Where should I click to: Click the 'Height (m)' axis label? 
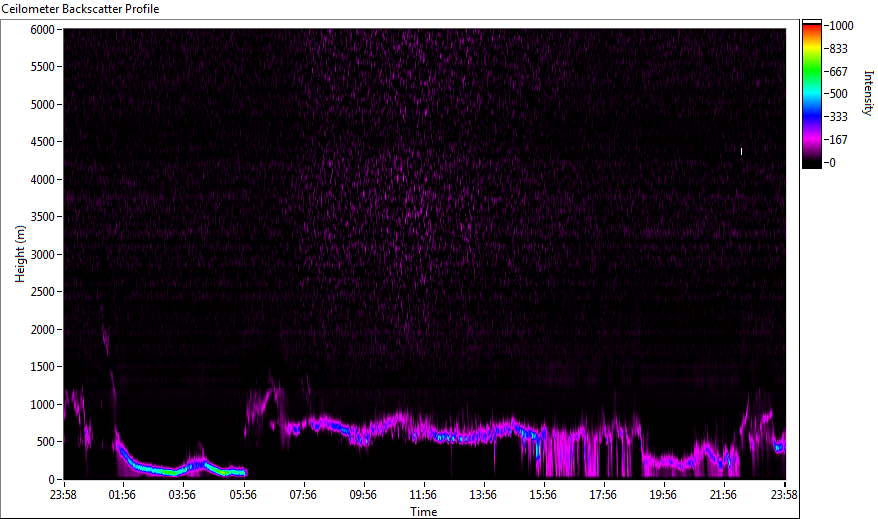(20, 254)
